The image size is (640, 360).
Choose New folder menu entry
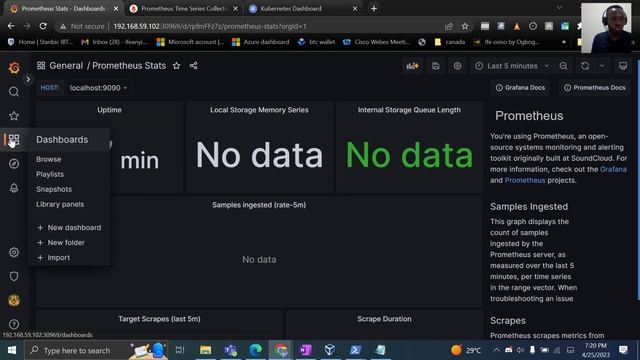pos(61,242)
